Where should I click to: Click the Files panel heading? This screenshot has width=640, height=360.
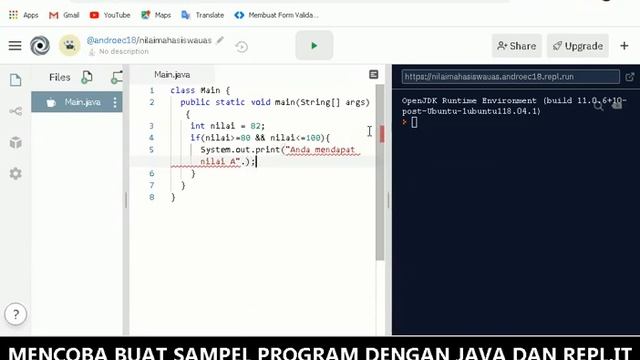[x=60, y=77]
